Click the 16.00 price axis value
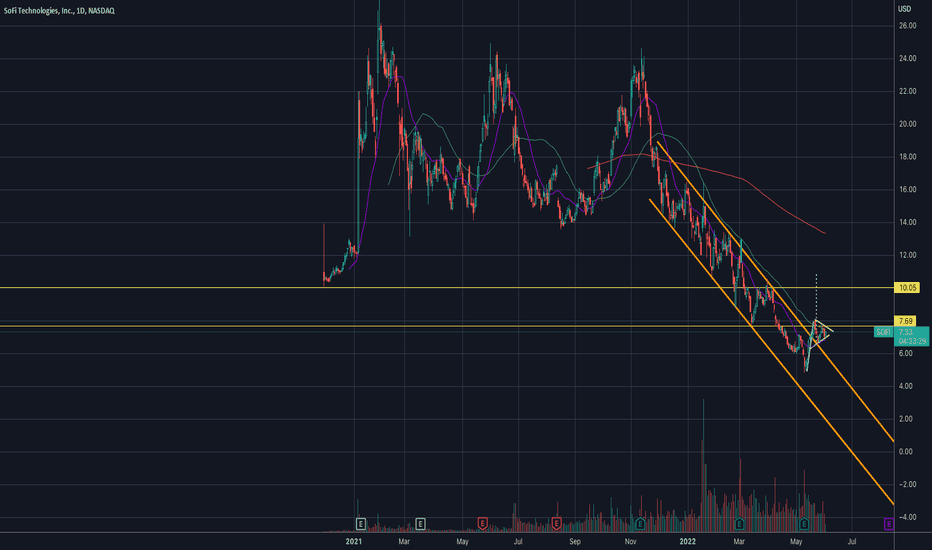 point(907,190)
